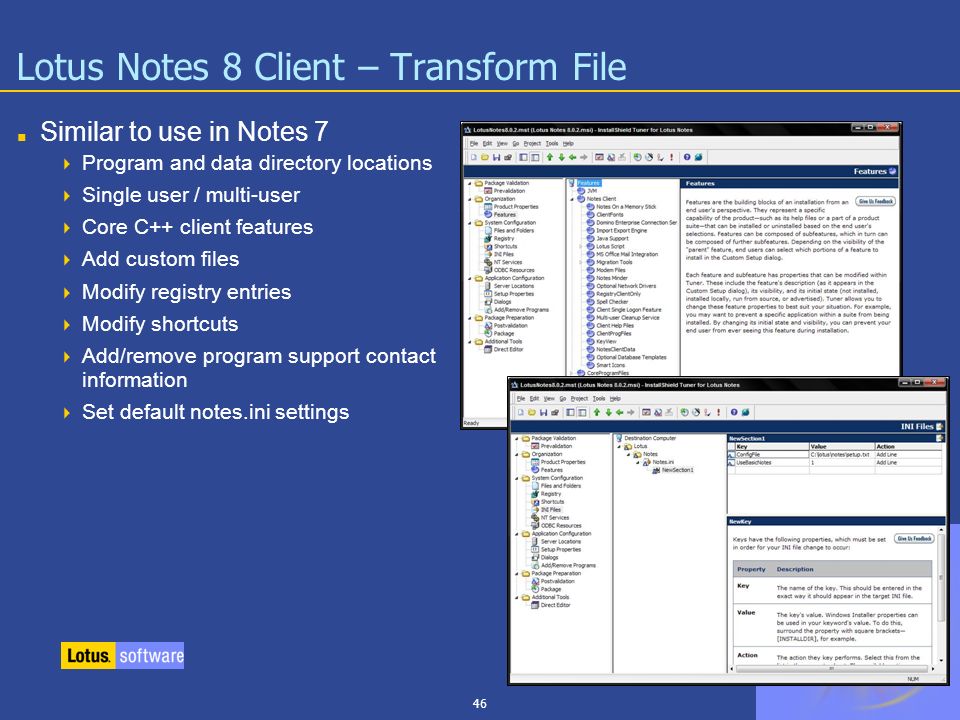The image size is (960, 720).
Task: Collapse the Notes Client feature node
Action: [573, 199]
